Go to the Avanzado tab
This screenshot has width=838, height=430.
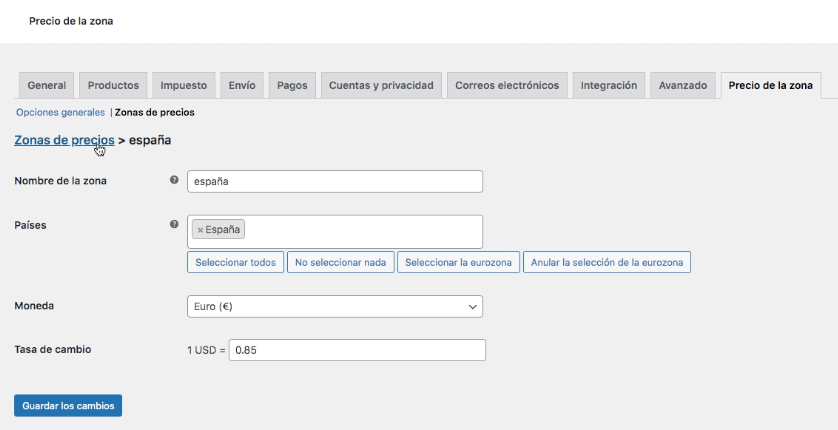683,86
